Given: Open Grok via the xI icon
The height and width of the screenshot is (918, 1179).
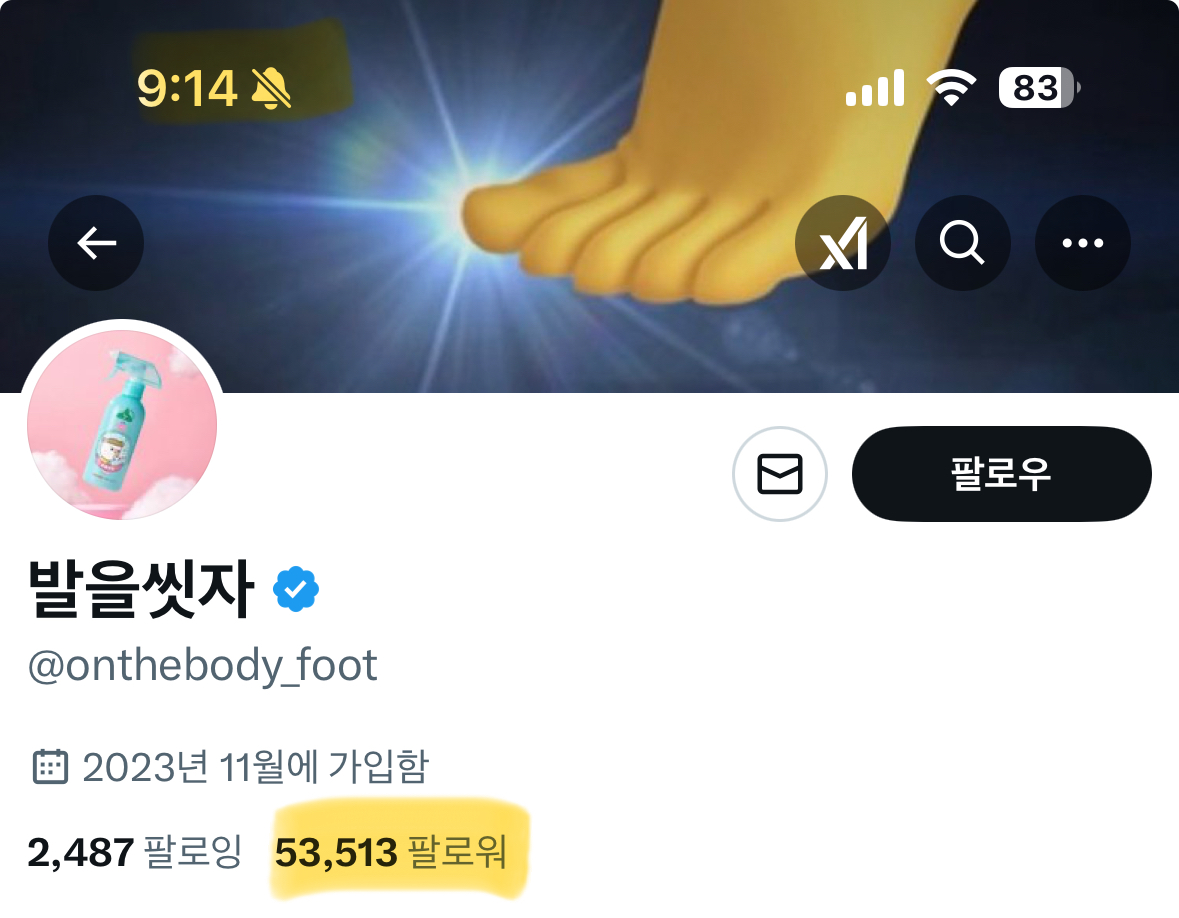Looking at the screenshot, I should pos(843,243).
